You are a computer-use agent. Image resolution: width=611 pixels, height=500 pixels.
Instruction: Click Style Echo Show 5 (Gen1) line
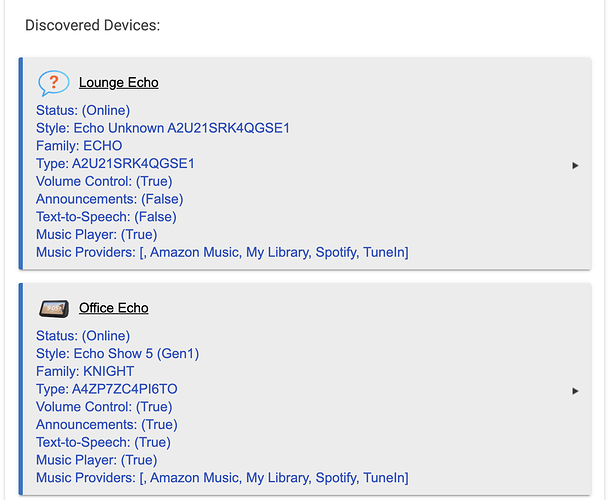click(x=117, y=354)
